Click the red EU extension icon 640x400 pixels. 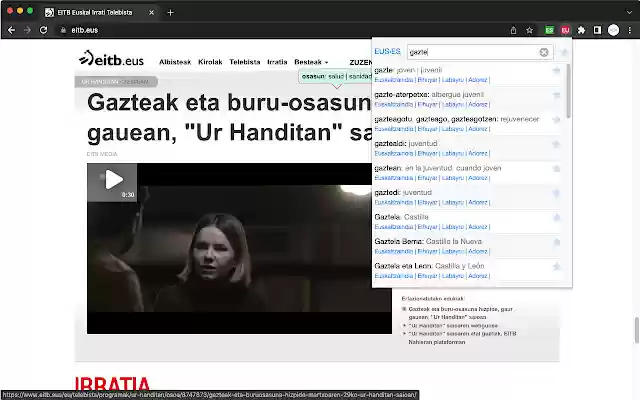(x=565, y=30)
